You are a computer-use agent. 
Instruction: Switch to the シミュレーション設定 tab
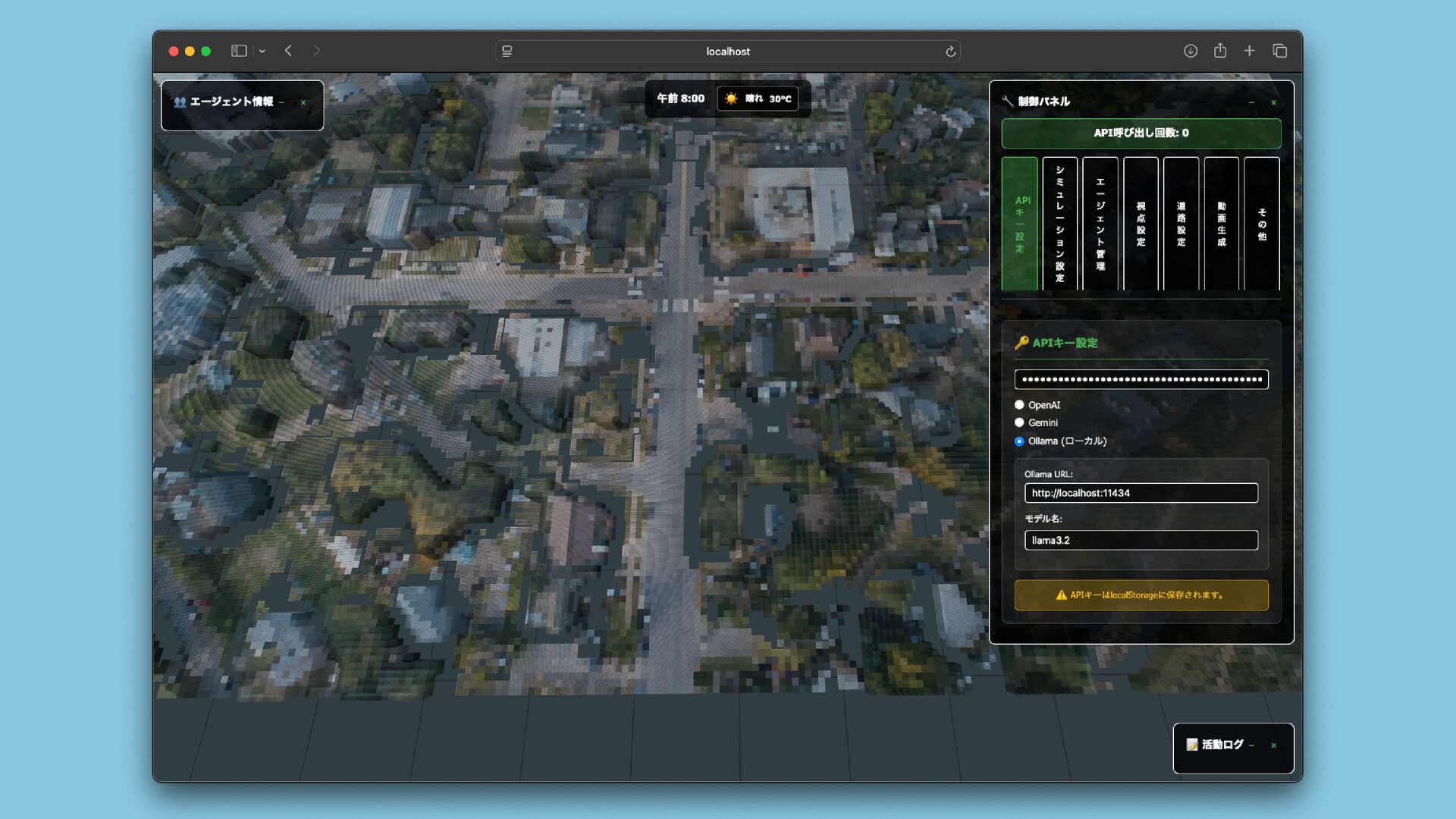[1059, 224]
